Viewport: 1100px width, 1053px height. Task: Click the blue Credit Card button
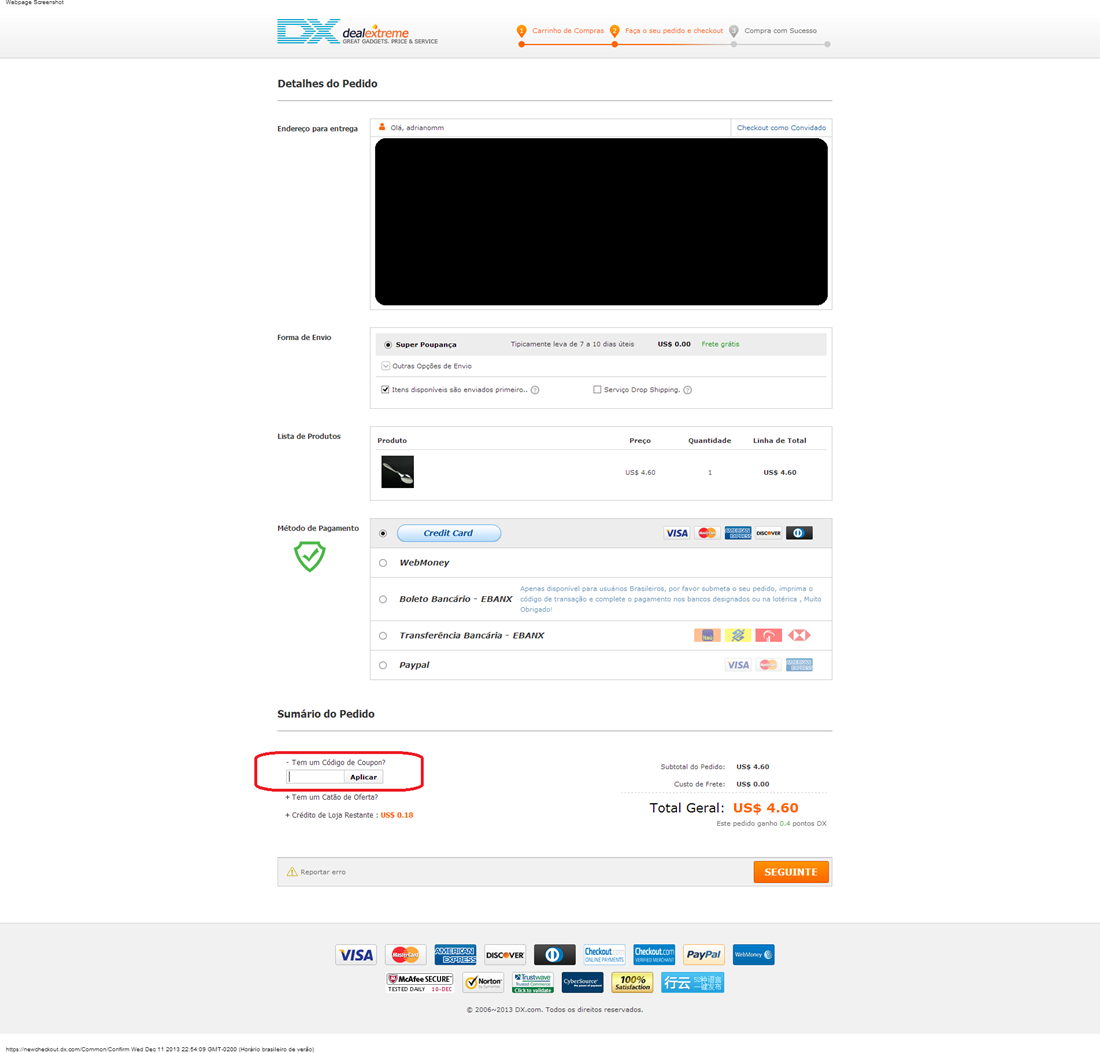pyautogui.click(x=449, y=533)
